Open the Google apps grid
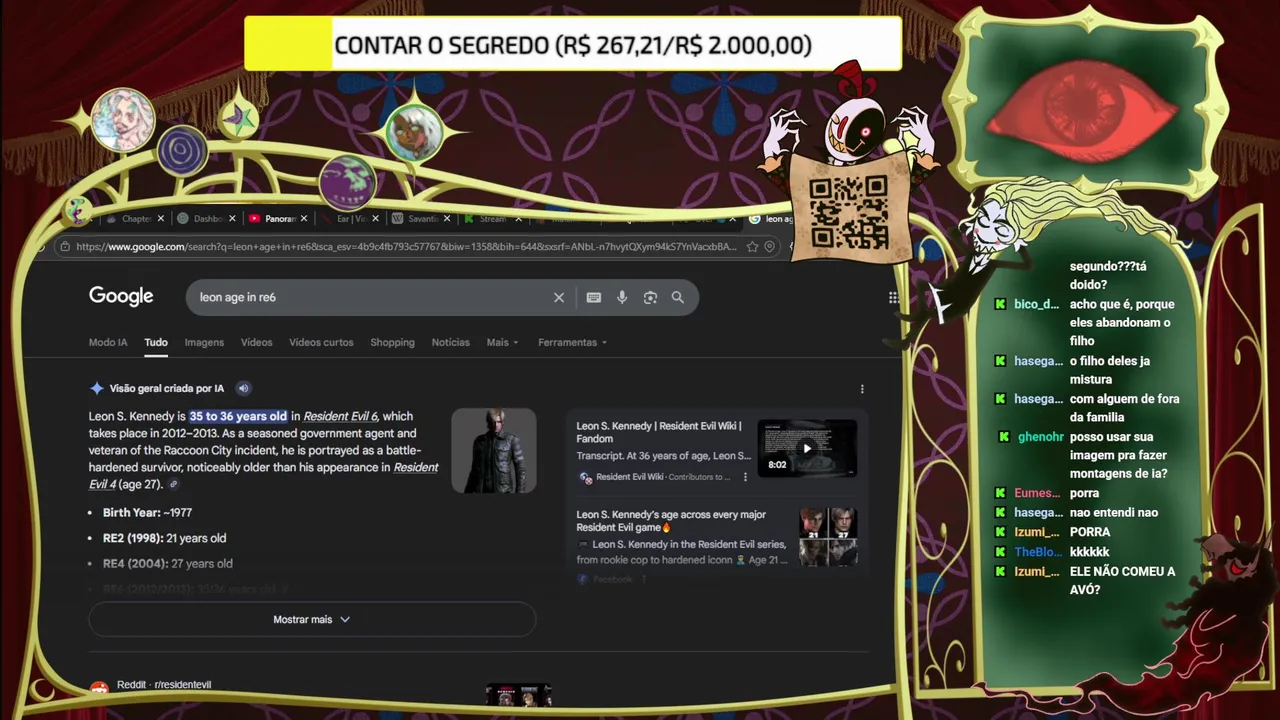Image resolution: width=1280 pixels, height=720 pixels. point(893,297)
